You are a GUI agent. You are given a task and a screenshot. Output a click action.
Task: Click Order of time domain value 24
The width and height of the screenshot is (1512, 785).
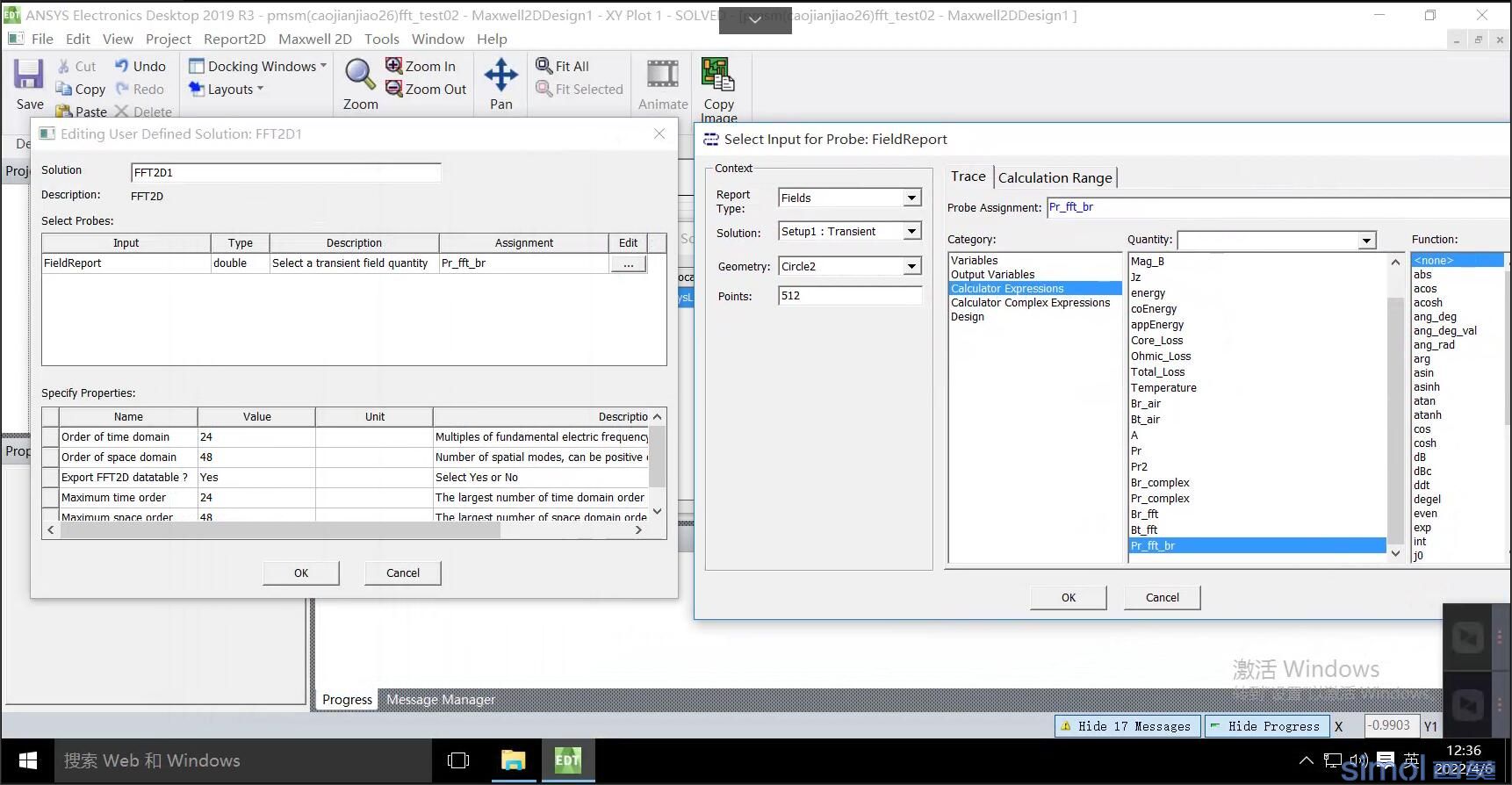256,437
